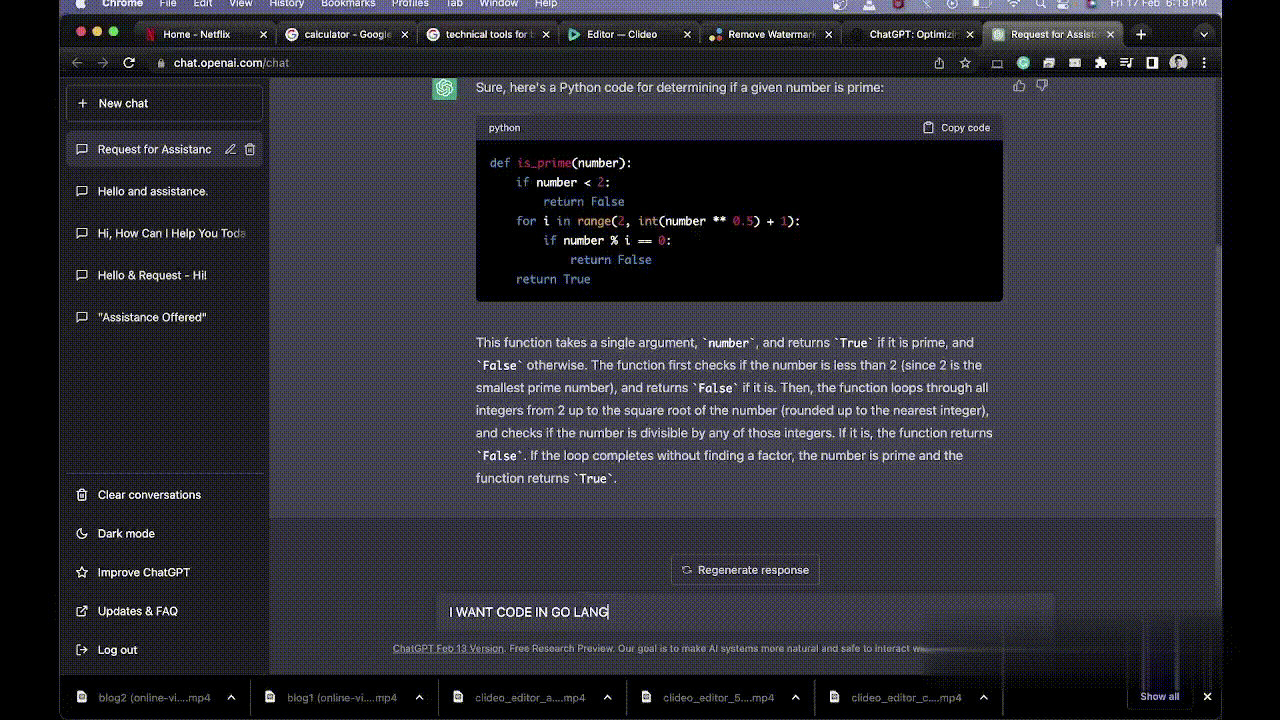The height and width of the screenshot is (720, 1280).
Task: Open the Hello and assistance conversation
Action: 153,191
